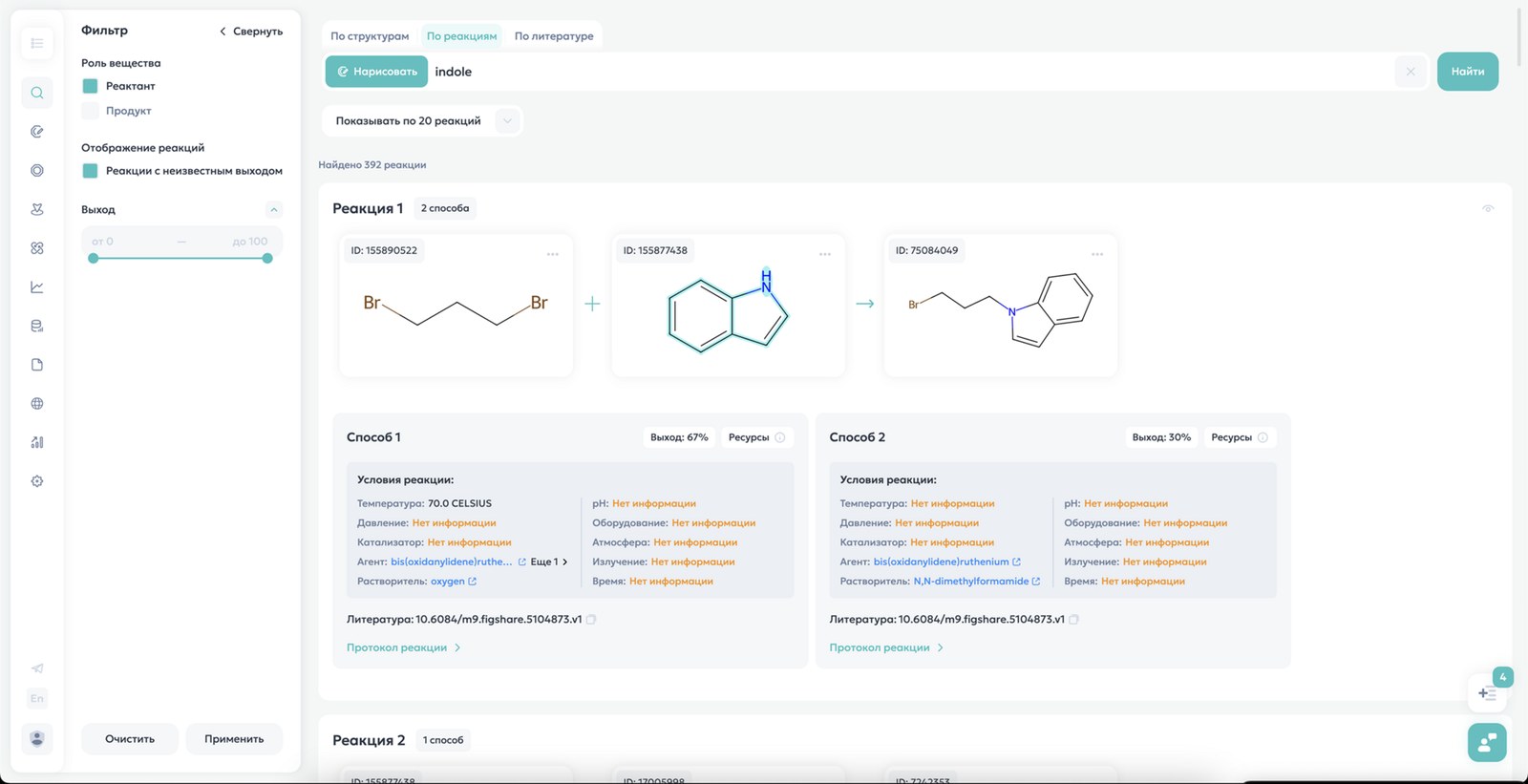
Task: Open the bar chart growth icon in sidebar
Action: [37, 442]
